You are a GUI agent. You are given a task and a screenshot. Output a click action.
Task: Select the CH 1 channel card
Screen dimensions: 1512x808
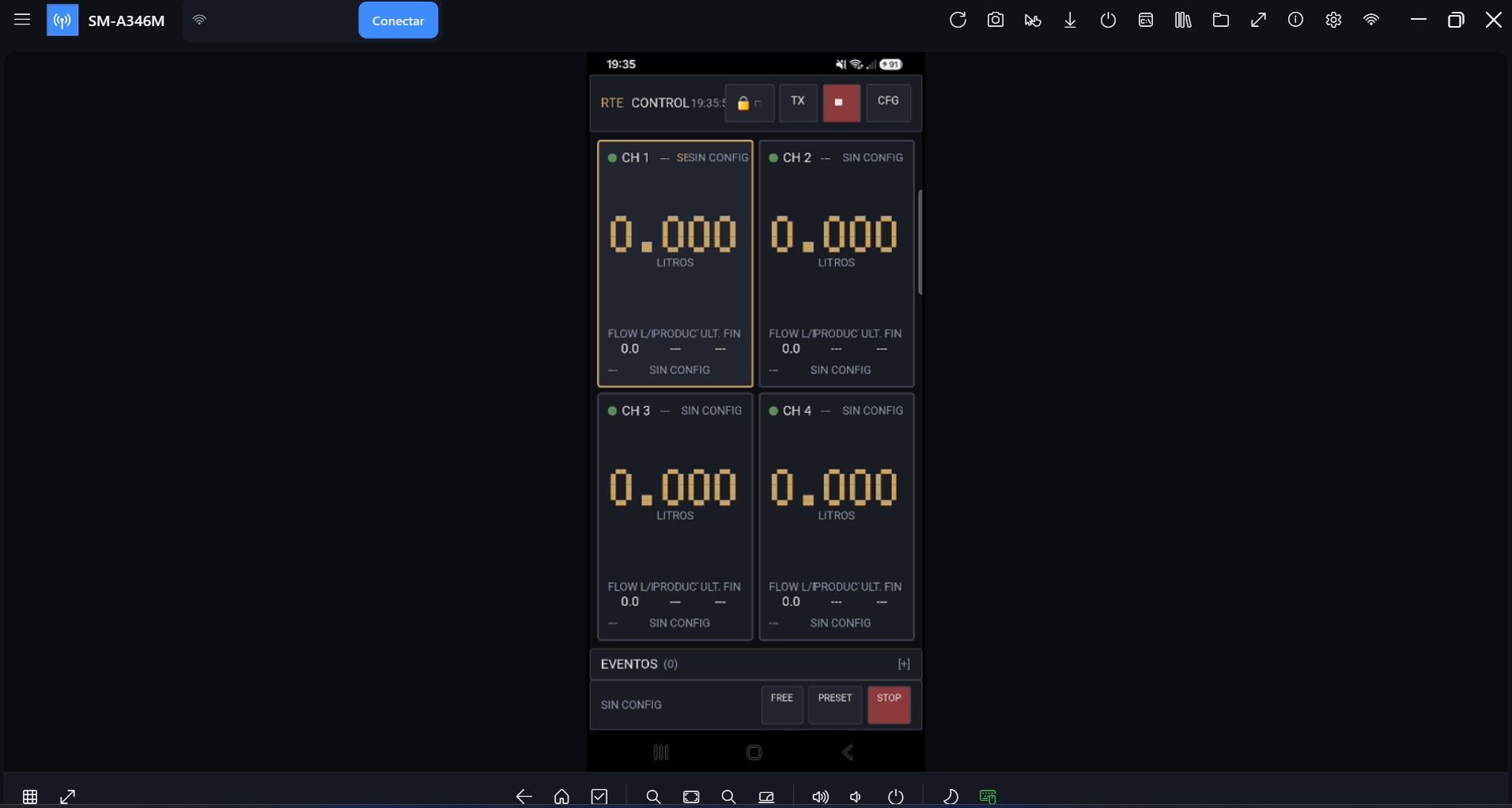tap(675, 264)
